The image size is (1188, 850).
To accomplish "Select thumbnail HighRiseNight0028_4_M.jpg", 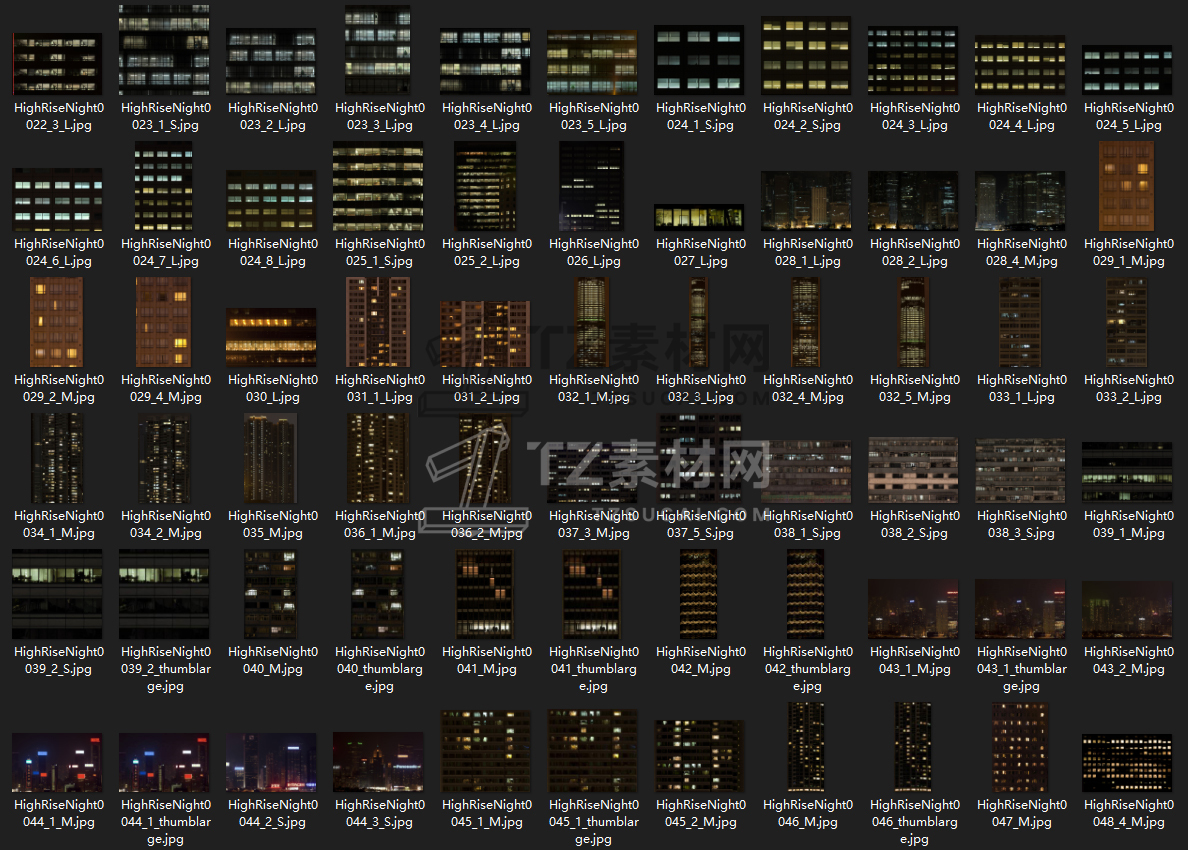I will pyautogui.click(x=1021, y=200).
